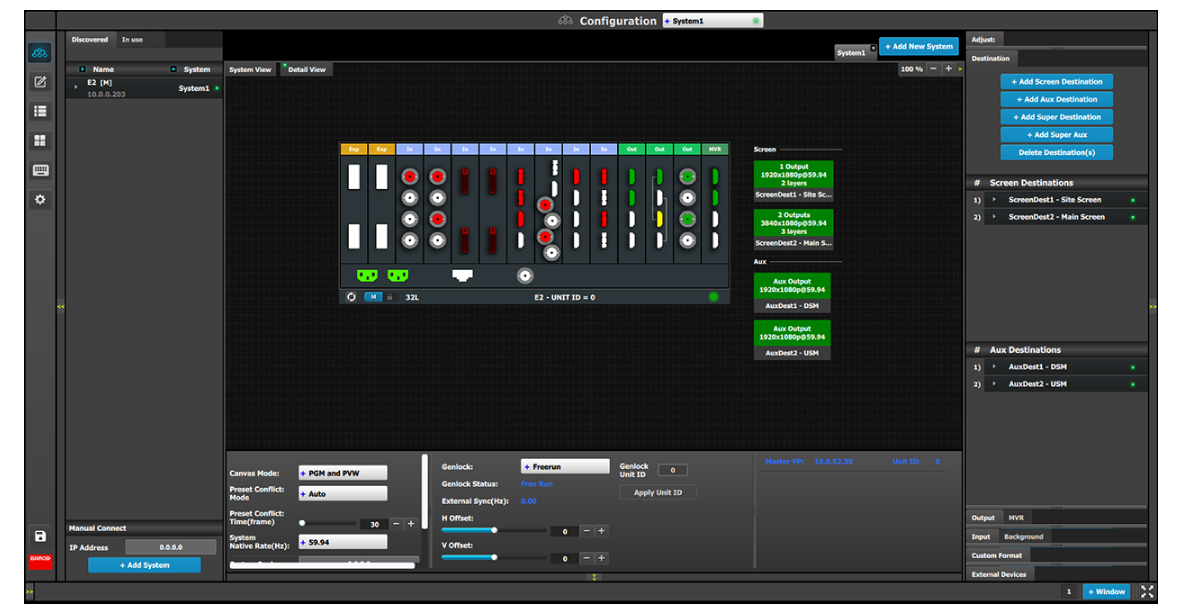This screenshot has width=1181, height=610.
Task: Open the list view sidebar icon
Action: [x=40, y=111]
